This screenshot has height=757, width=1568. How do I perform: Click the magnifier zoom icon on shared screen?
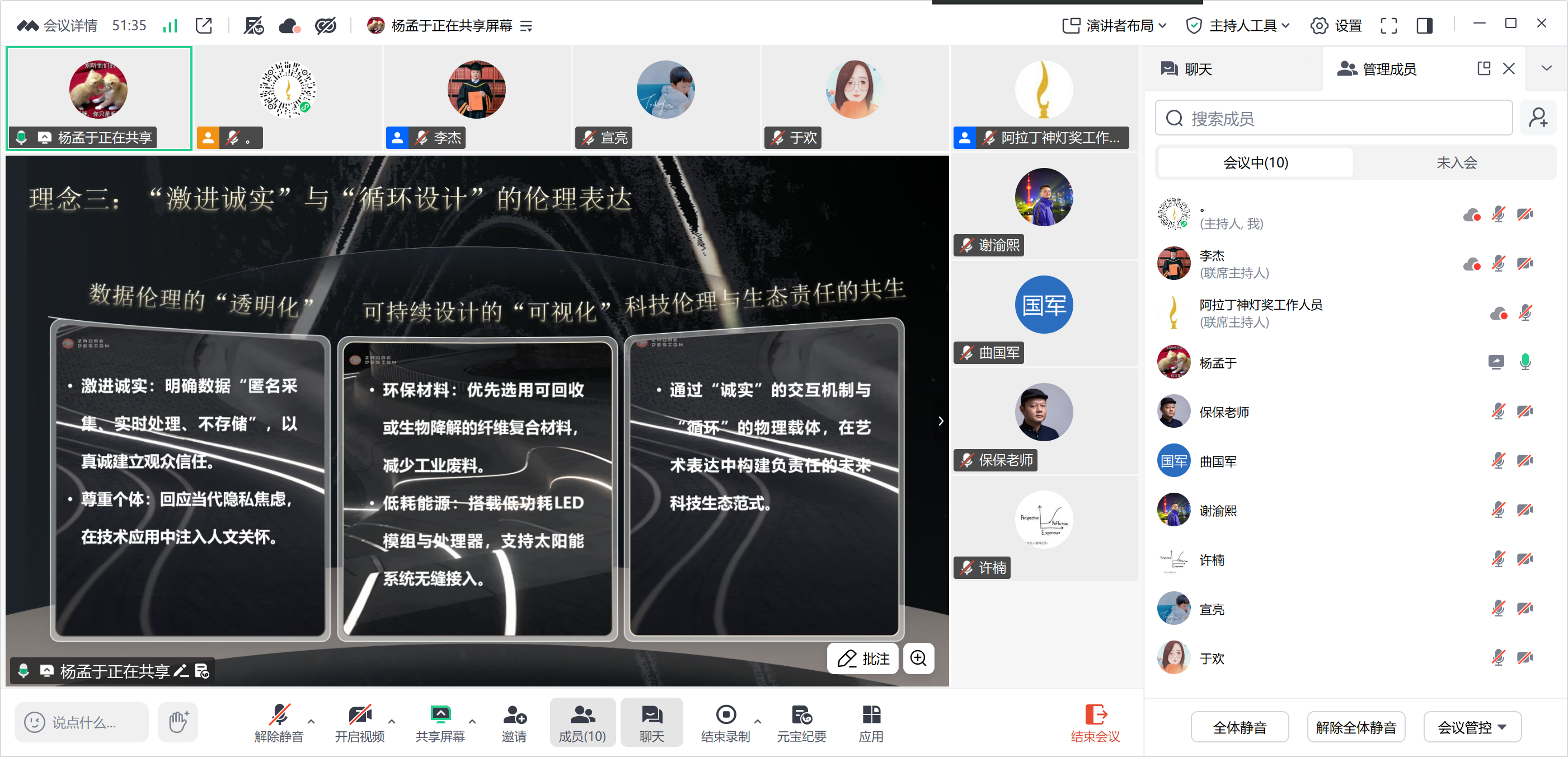918,658
